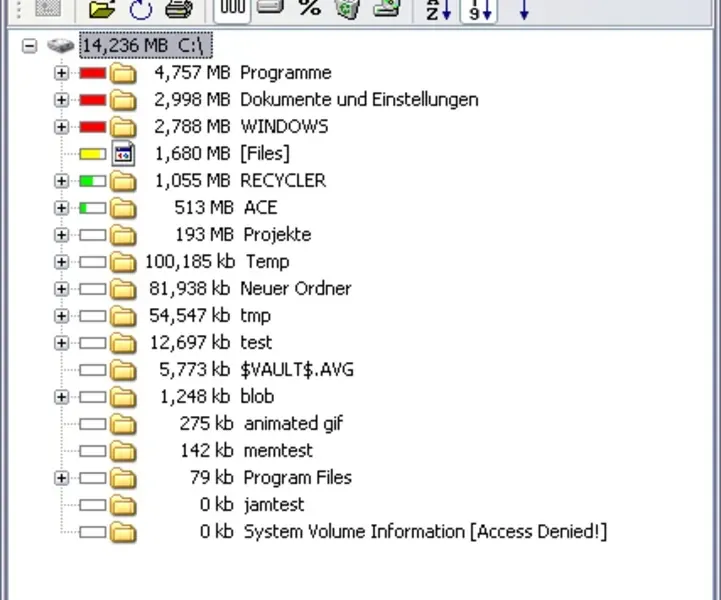
Task: Select the '12,697 kb test' row text
Action: click(x=211, y=343)
